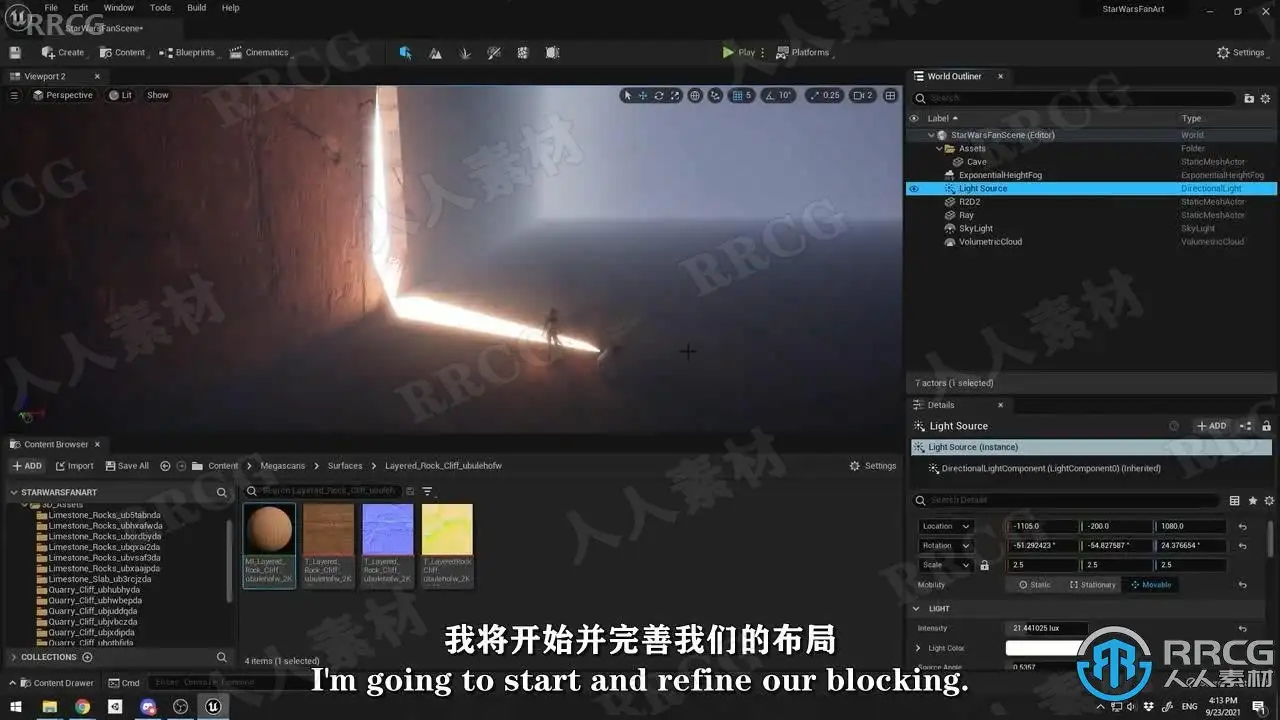Collapse the Assets folder in the outliner
1280x720 pixels.
tap(939, 148)
